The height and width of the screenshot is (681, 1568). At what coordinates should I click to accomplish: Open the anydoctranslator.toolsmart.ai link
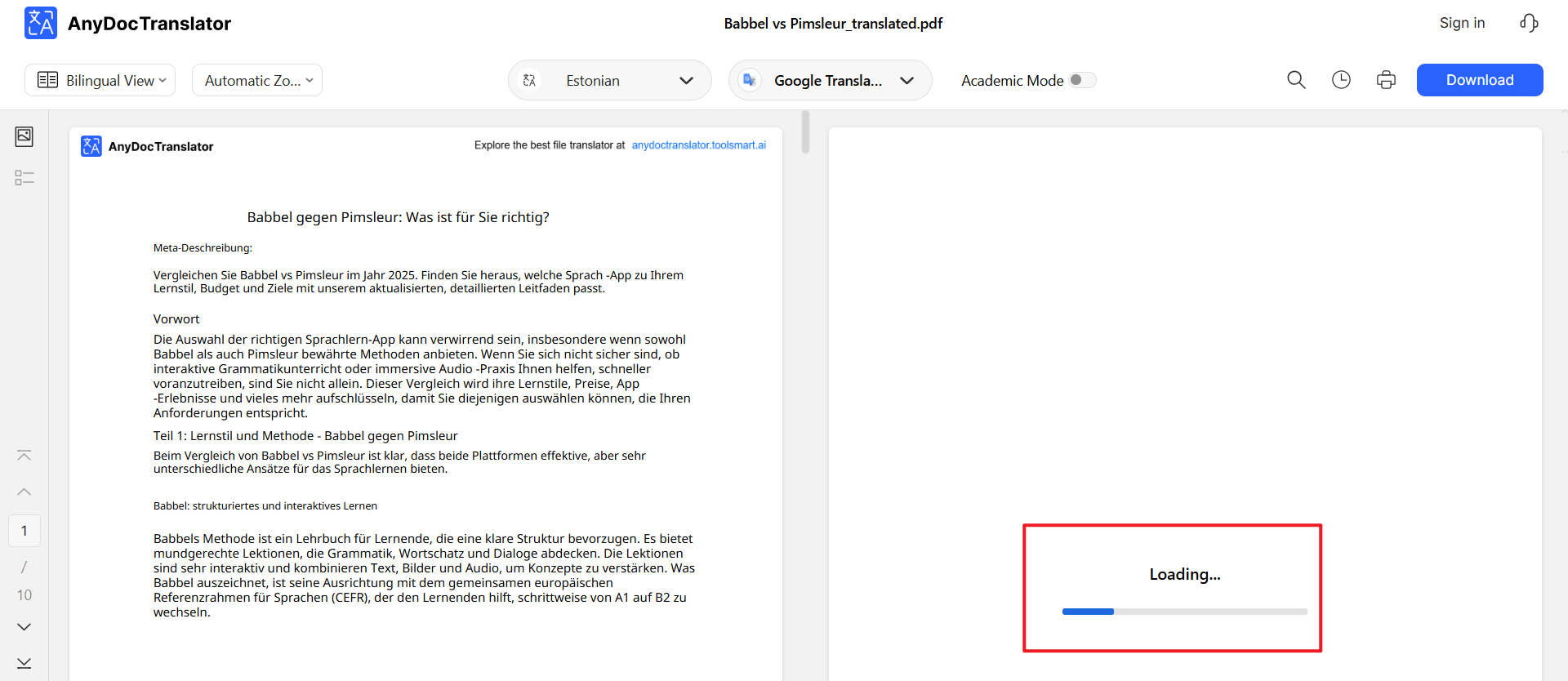coord(699,145)
